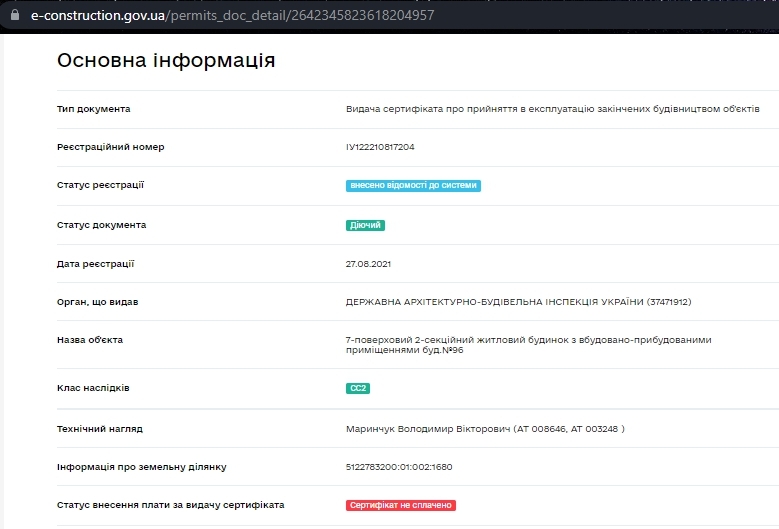
Task: Click the 'Основна інформація' heading
Action: pyautogui.click(x=166, y=60)
